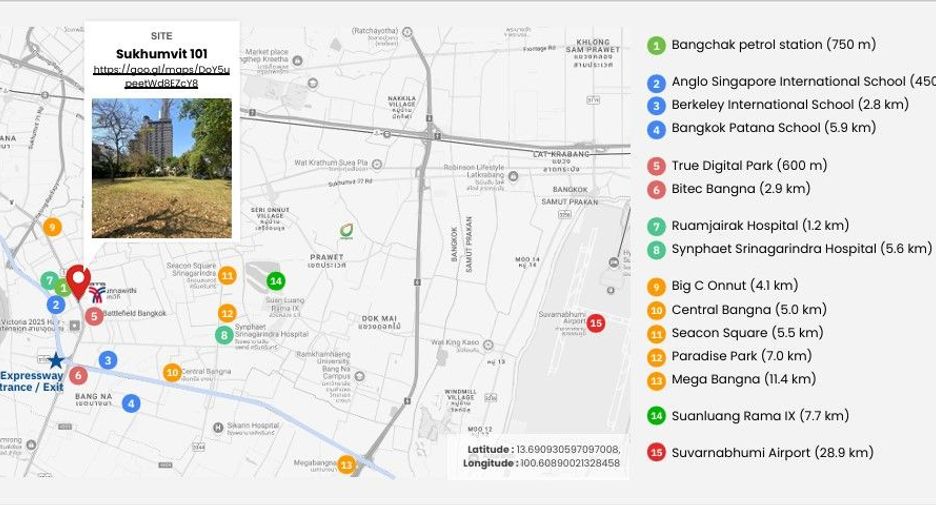Click the BTS station logo near the pin
The image size is (936, 505).
(97, 292)
